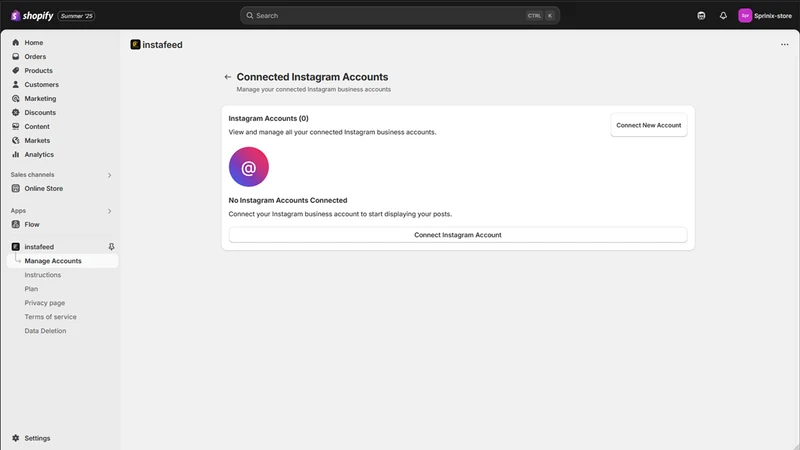This screenshot has width=800, height=450.
Task: Click the Settings gear icon
Action: pos(16,438)
